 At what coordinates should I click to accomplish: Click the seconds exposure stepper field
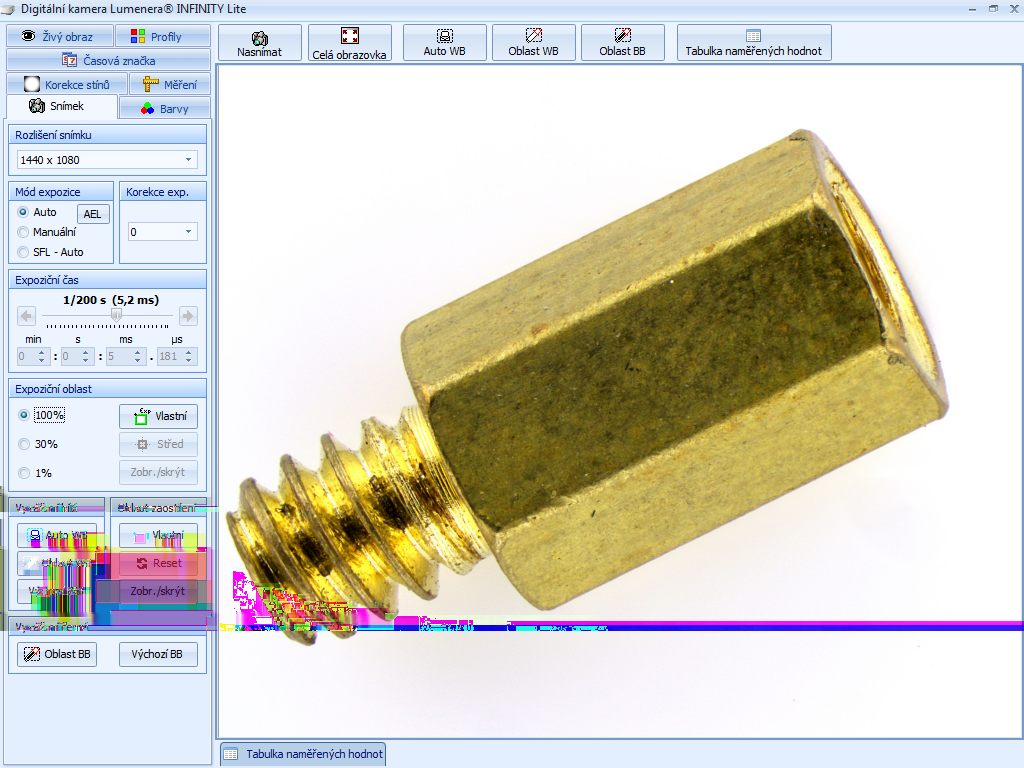point(77,357)
